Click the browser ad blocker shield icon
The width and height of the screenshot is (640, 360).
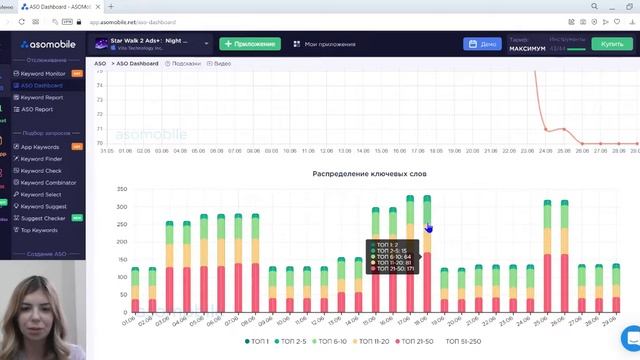point(594,22)
